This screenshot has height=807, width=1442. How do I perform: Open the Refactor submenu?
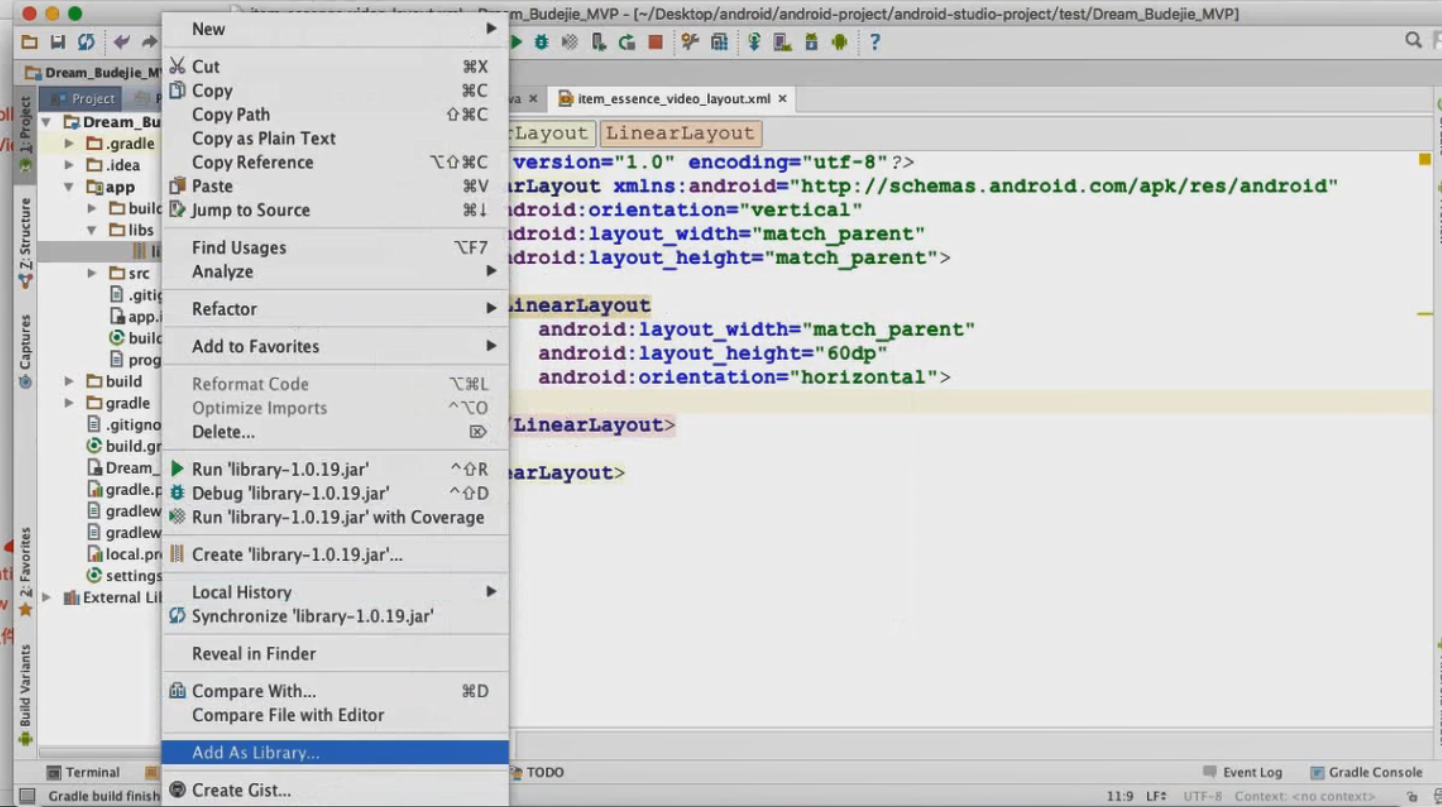click(335, 309)
